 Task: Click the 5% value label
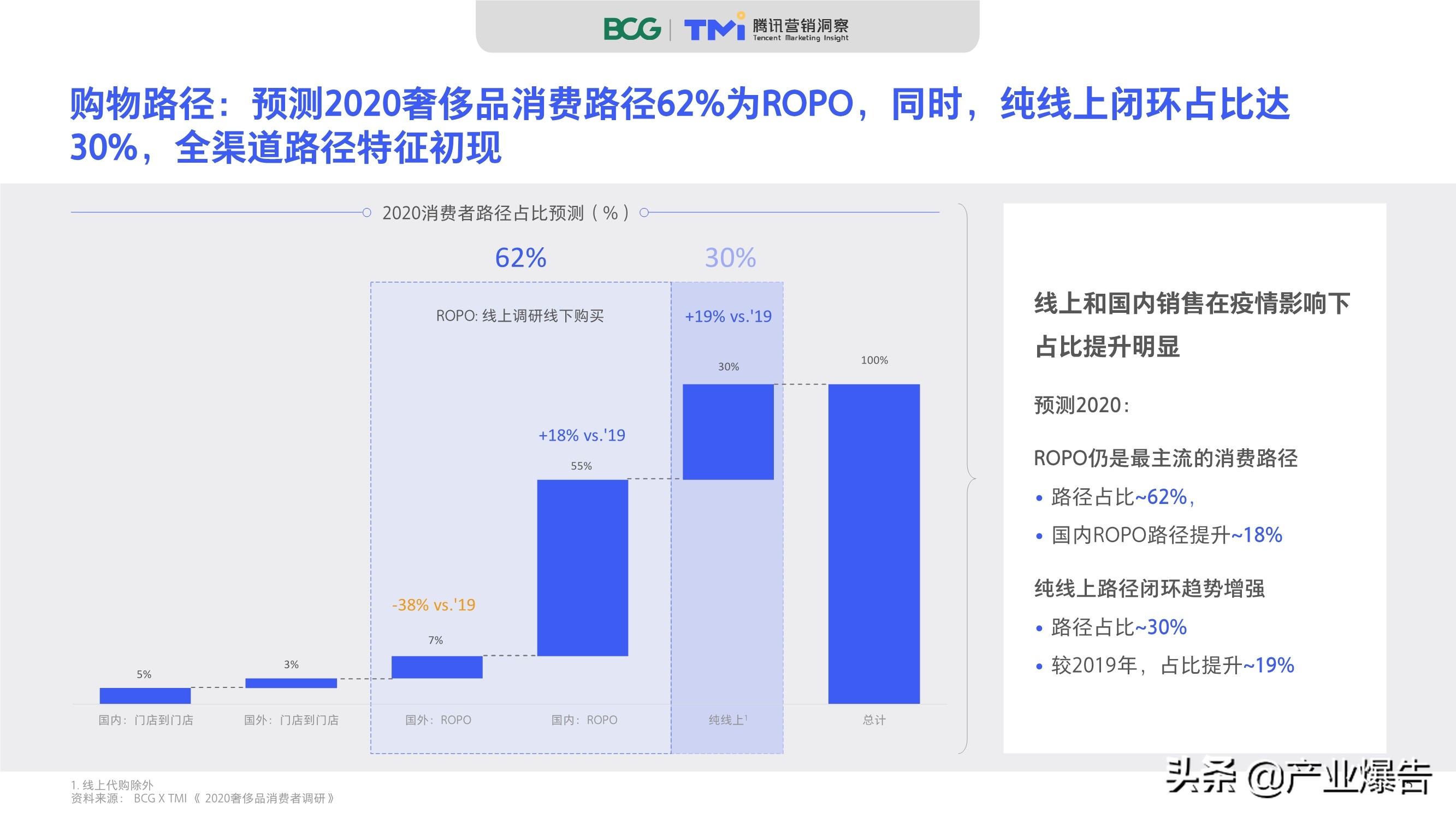tap(144, 674)
